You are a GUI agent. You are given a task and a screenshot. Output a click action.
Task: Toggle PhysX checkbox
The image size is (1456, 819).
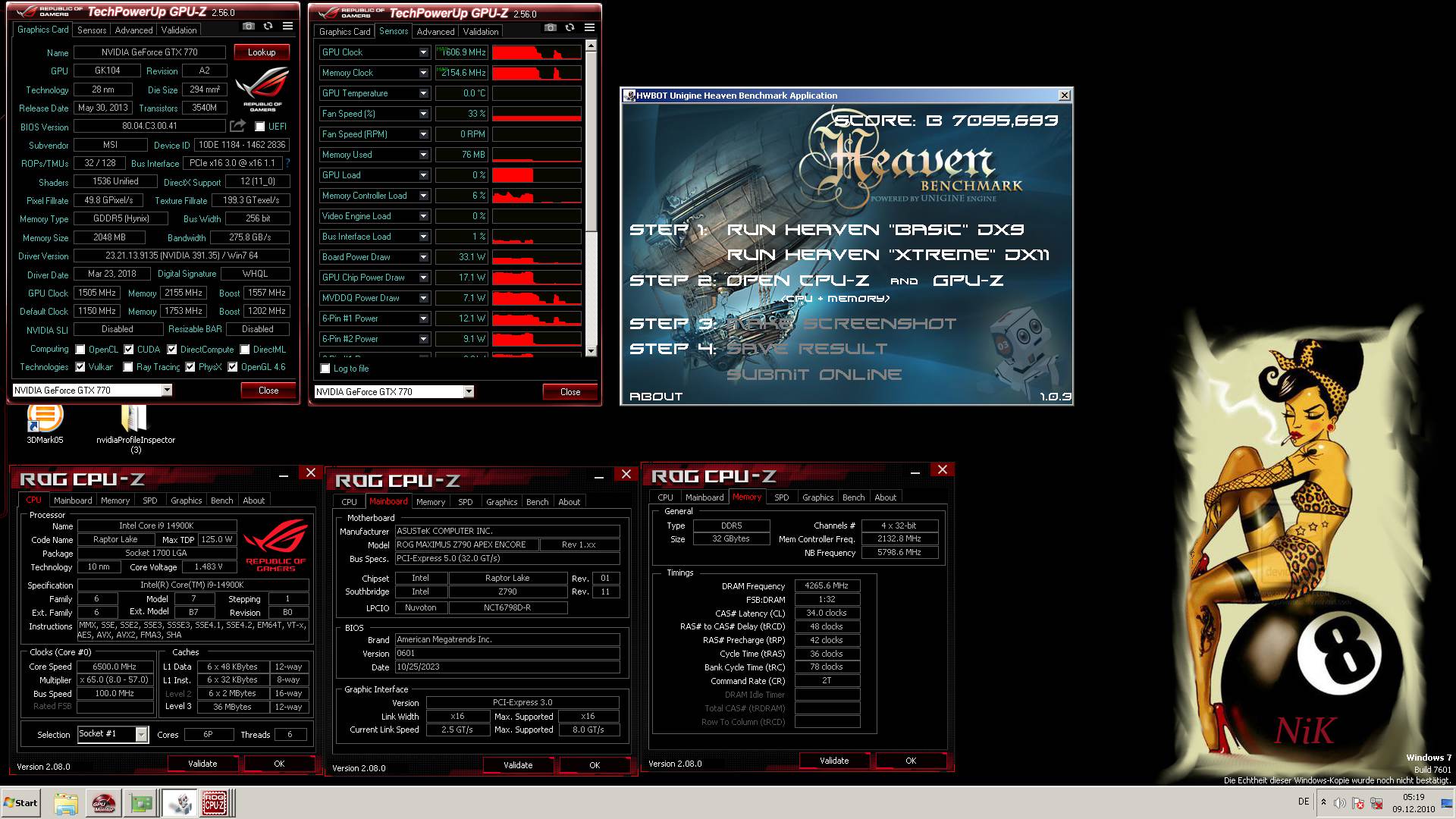pos(190,367)
